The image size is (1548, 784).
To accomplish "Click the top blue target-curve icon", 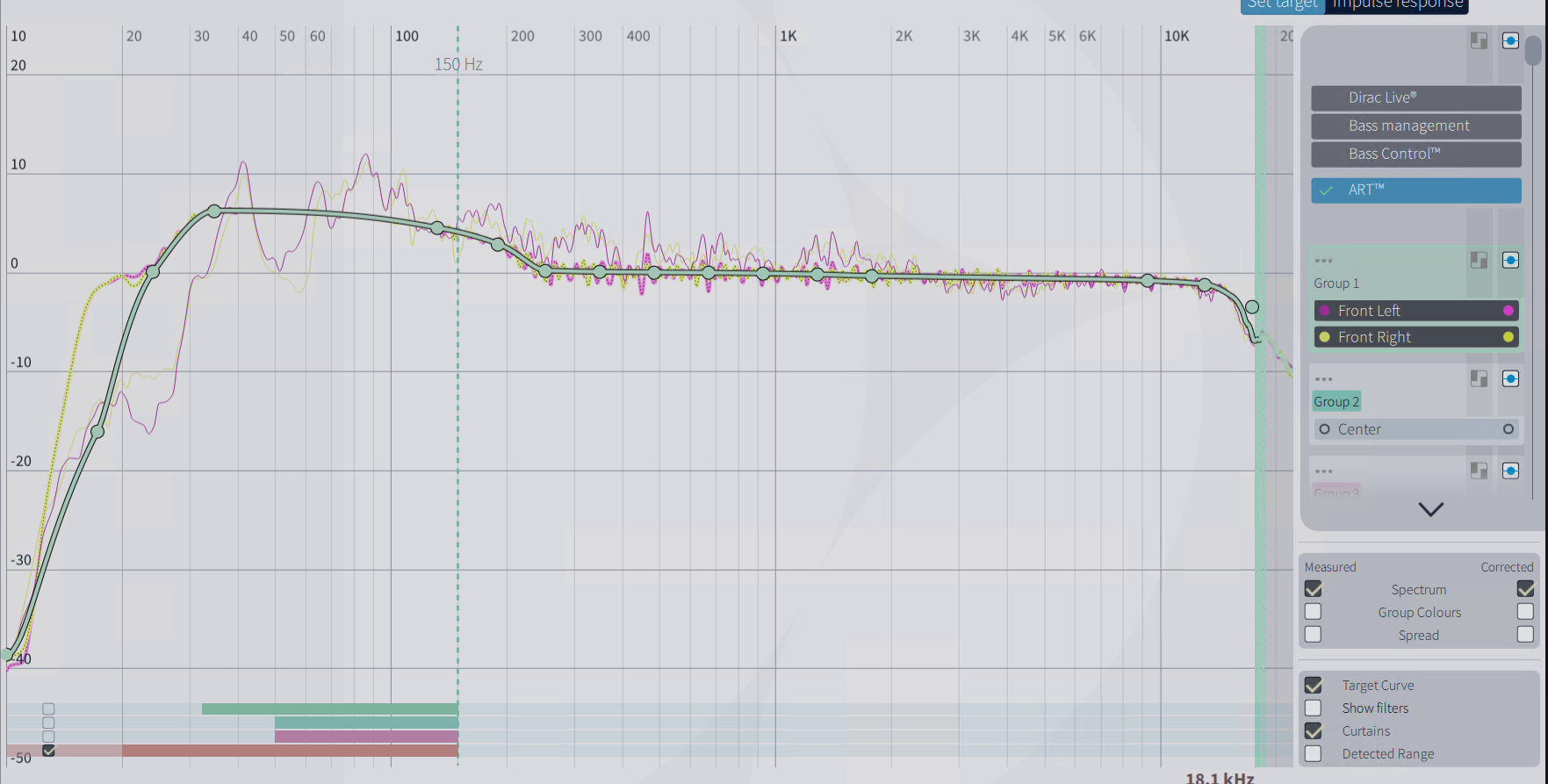I will click(1510, 40).
